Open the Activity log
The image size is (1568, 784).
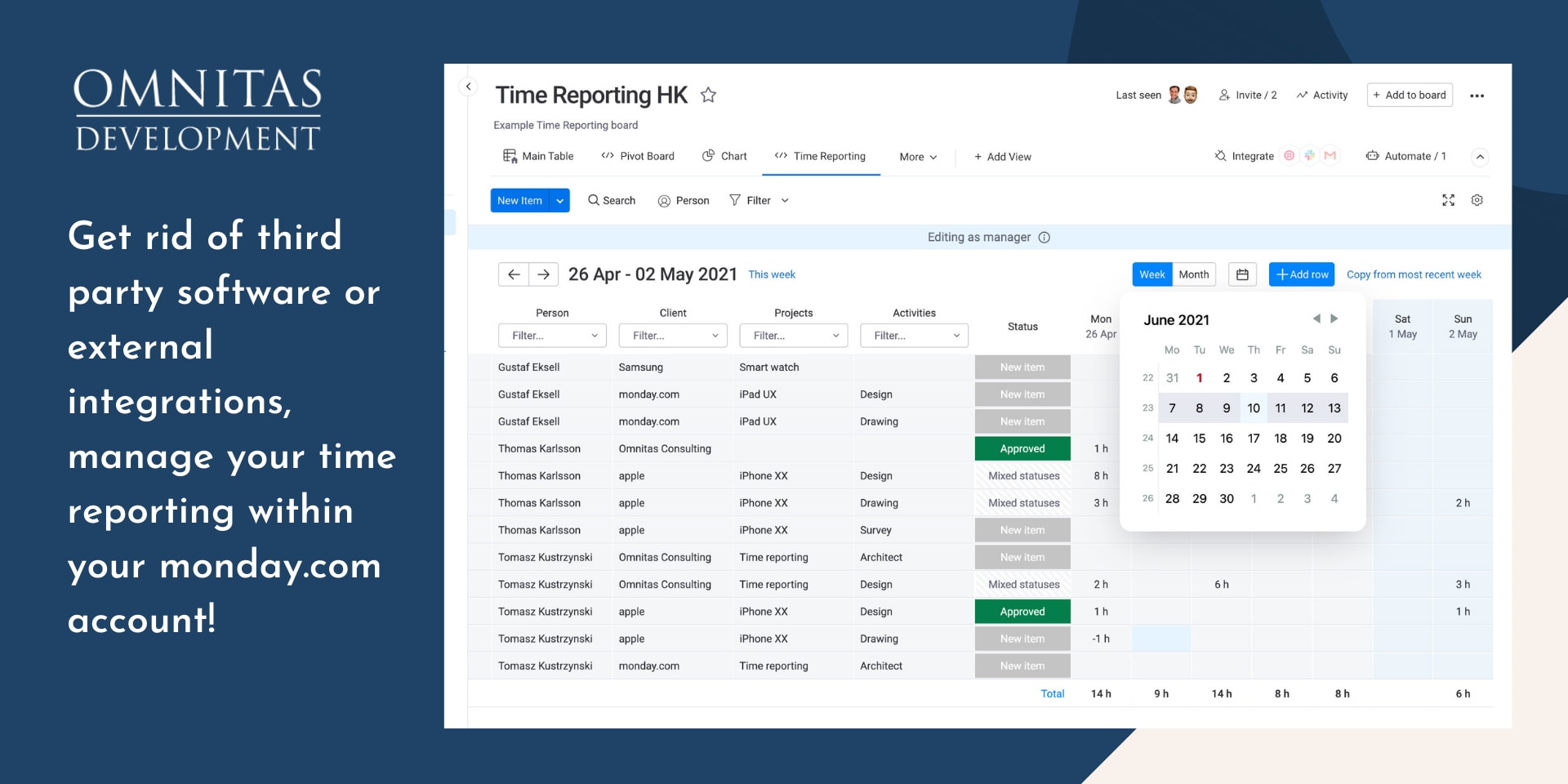pos(1322,95)
